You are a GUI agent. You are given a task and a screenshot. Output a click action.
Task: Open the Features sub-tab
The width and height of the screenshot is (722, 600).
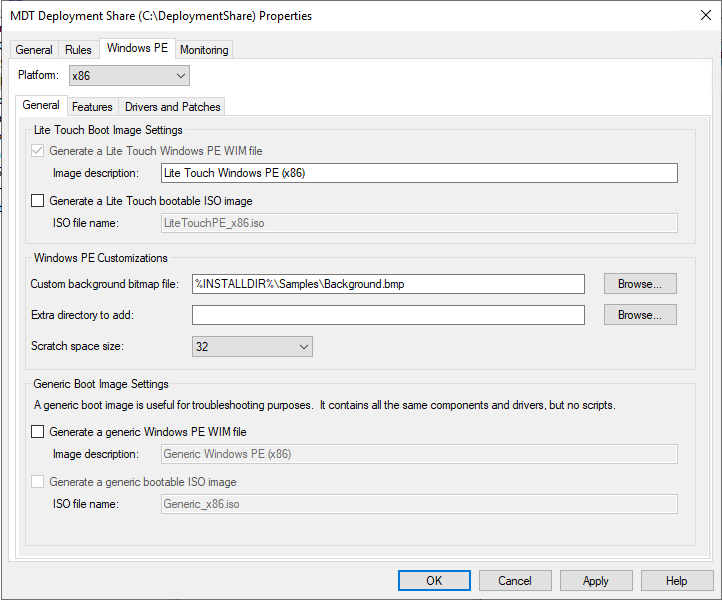[92, 107]
